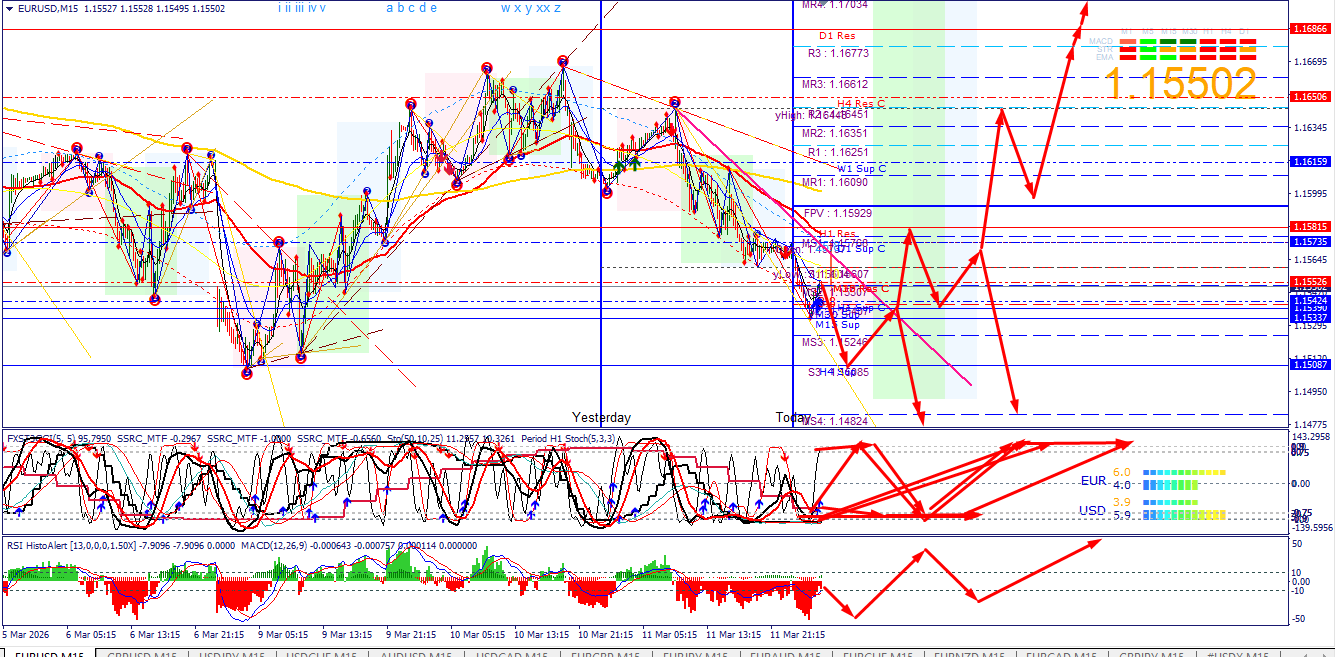
Task: Open the EURUSD,M15 chart title dropdown arrow
Action: click(9, 9)
